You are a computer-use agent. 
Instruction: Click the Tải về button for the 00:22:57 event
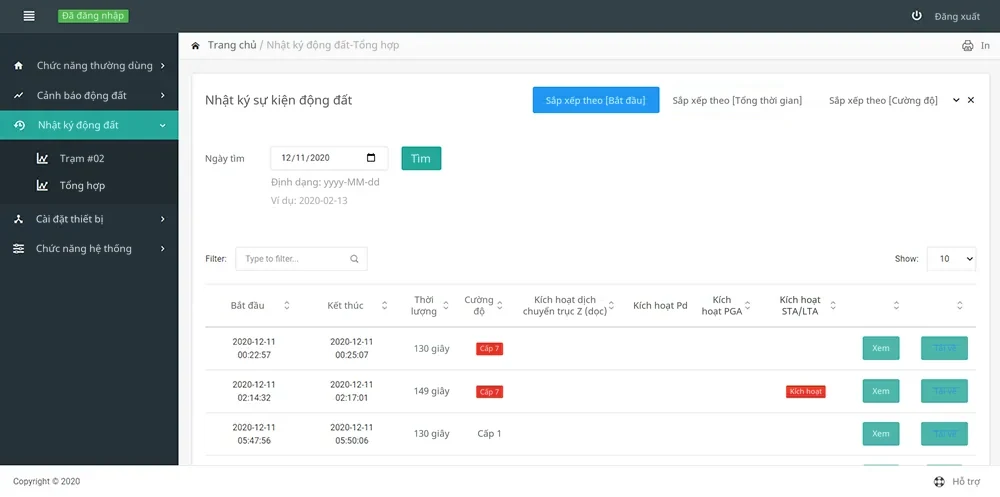(945, 348)
